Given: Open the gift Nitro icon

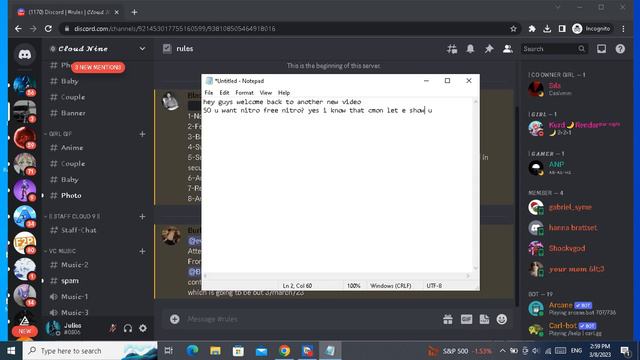Looking at the screenshot, I should coord(448,319).
